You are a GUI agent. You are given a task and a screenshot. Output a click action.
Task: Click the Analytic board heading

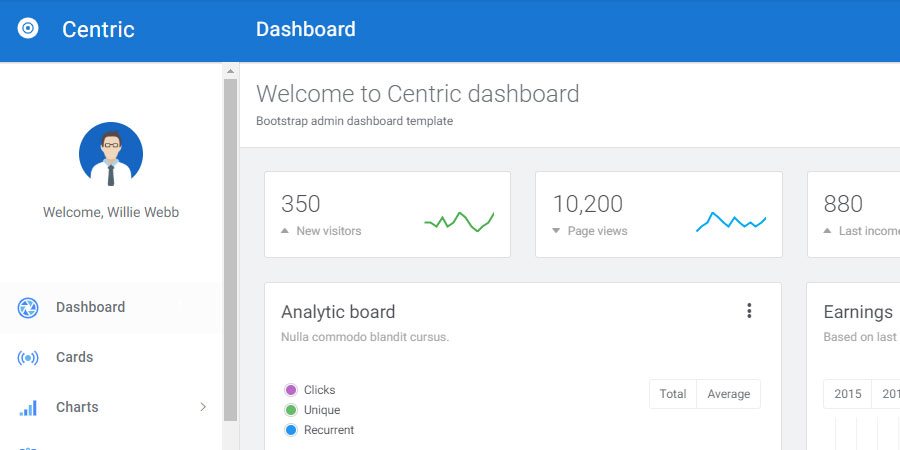click(x=338, y=312)
